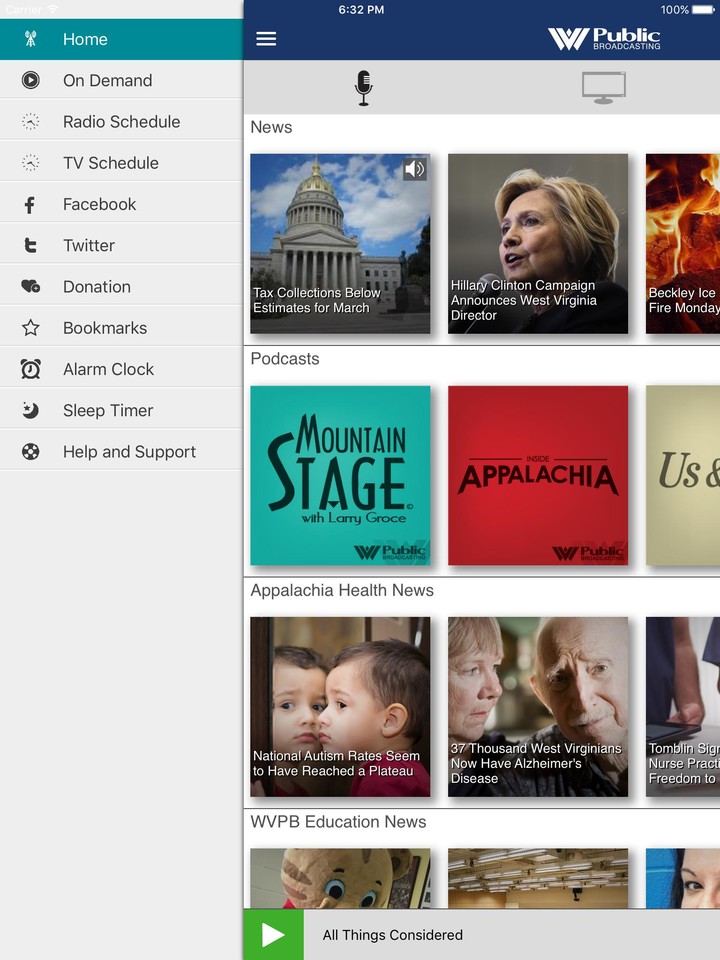Open Tax Collections Below Estimates story
720x960 pixels.
tap(340, 244)
